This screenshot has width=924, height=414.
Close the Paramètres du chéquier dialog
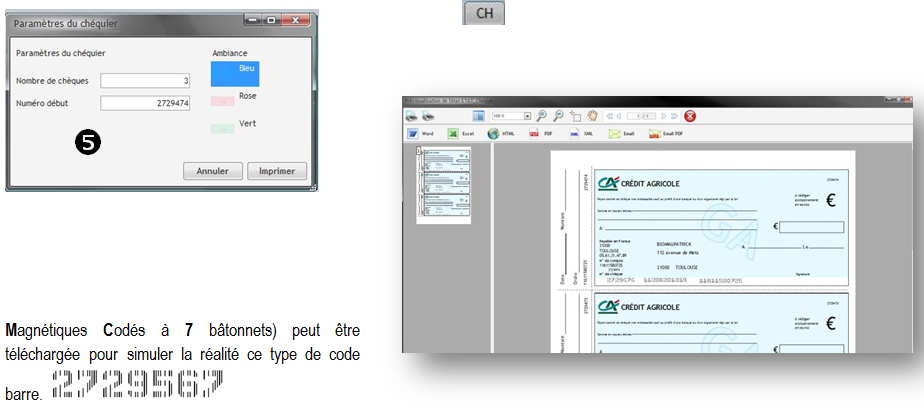[295, 19]
